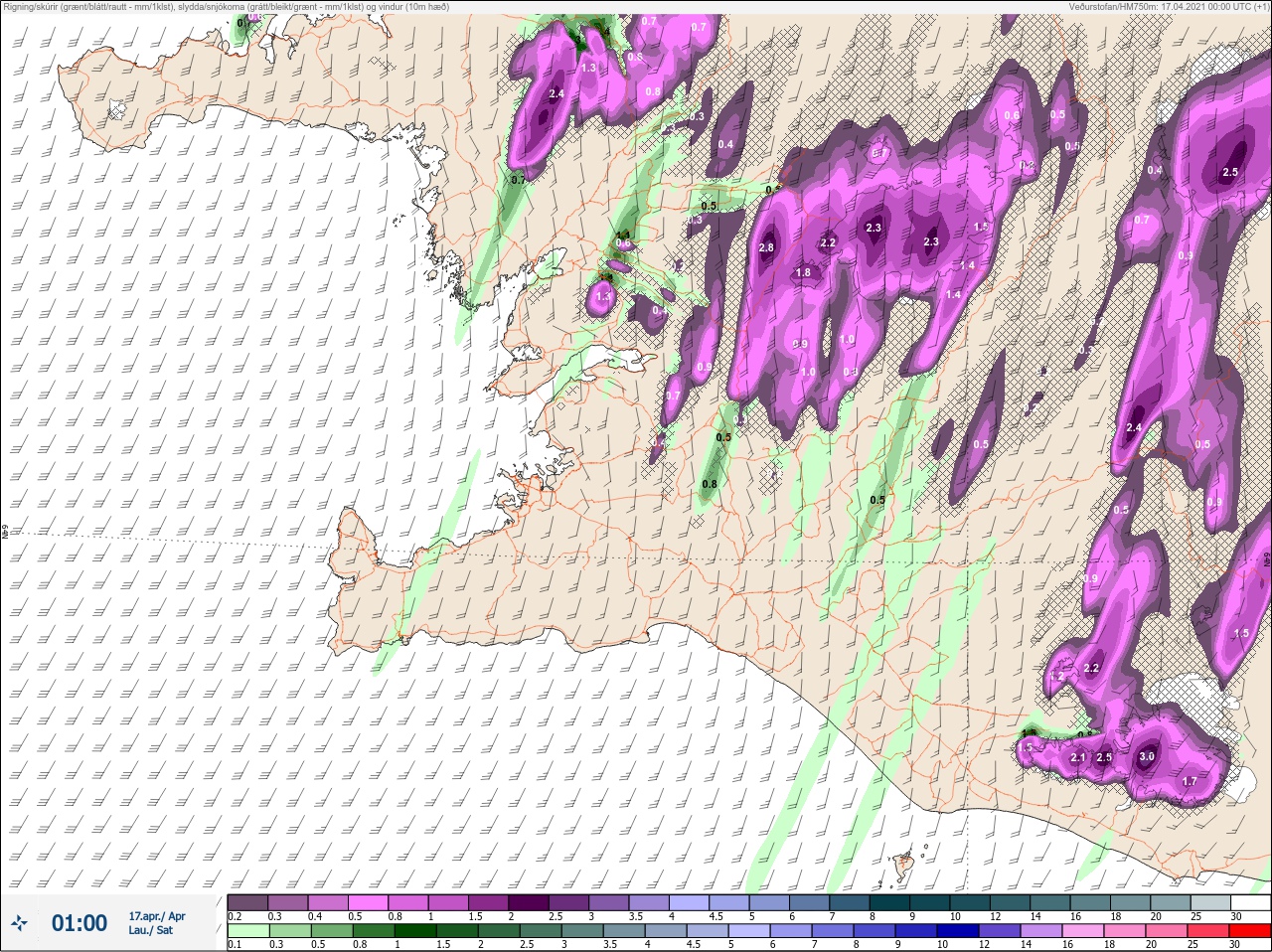The image size is (1272, 952).
Task: Click the date label 17.apr./ Apr
Action: point(157,916)
